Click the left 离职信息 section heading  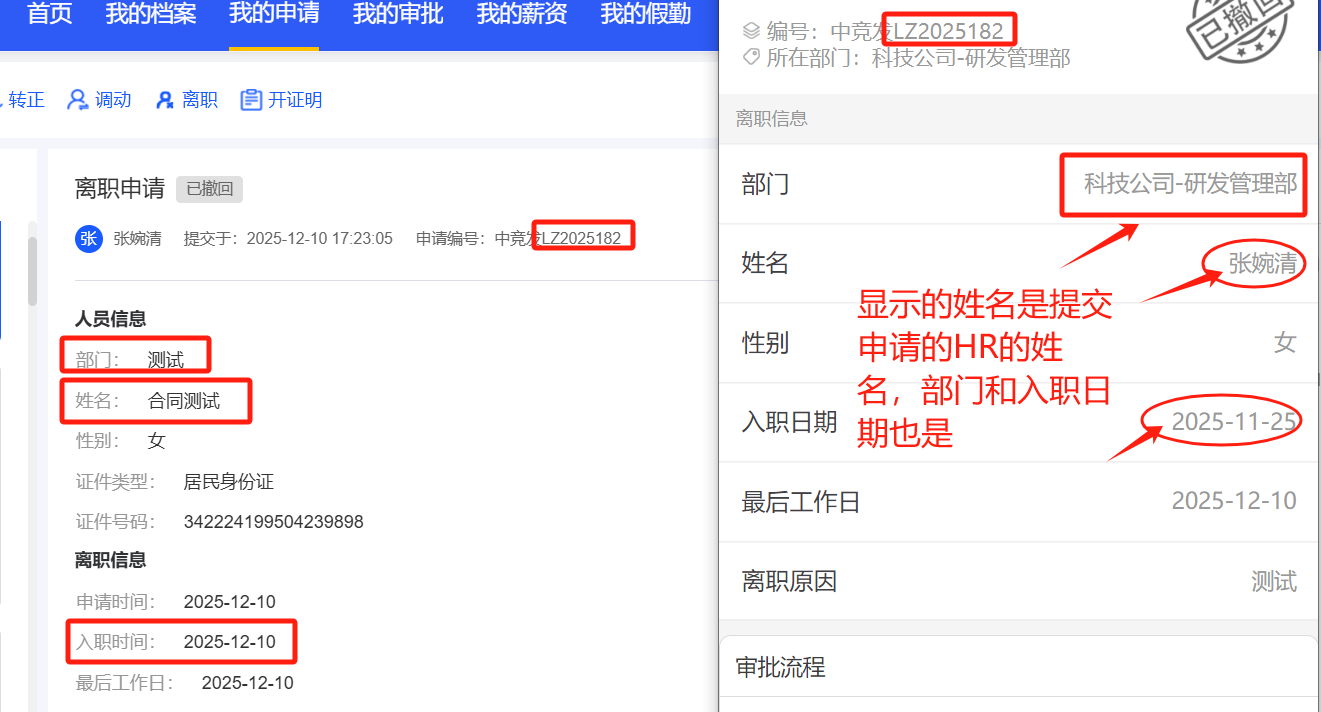tap(111, 560)
